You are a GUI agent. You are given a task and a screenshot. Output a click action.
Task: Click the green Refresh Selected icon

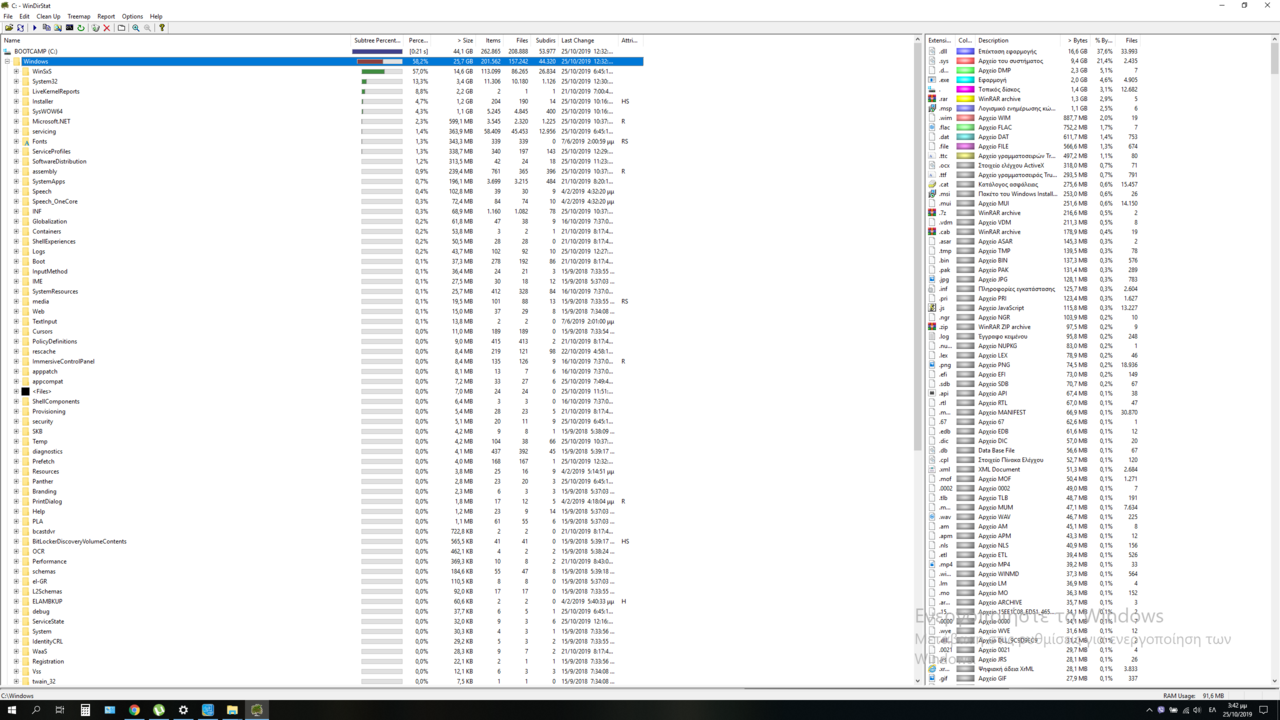click(81, 28)
